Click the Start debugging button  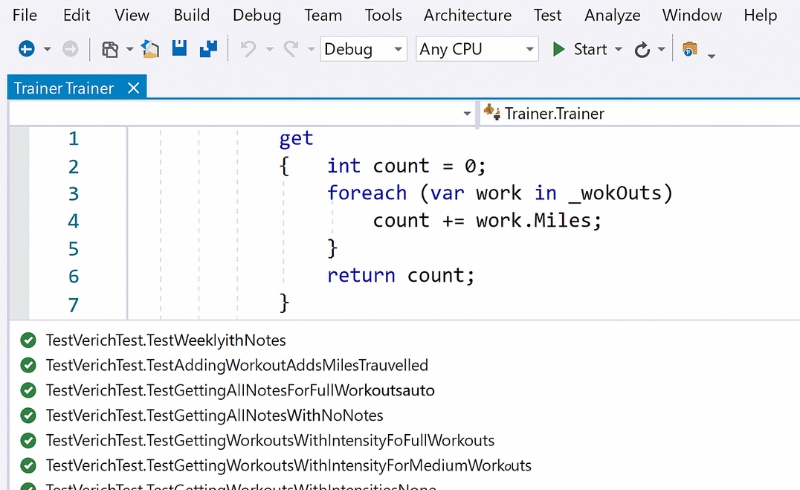tap(581, 49)
